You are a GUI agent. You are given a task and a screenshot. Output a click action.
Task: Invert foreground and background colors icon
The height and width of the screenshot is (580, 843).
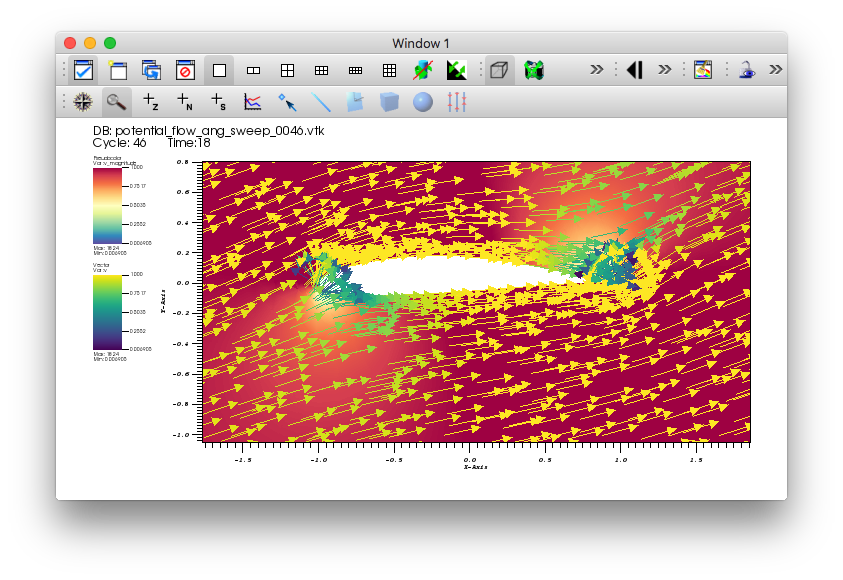coord(456,70)
